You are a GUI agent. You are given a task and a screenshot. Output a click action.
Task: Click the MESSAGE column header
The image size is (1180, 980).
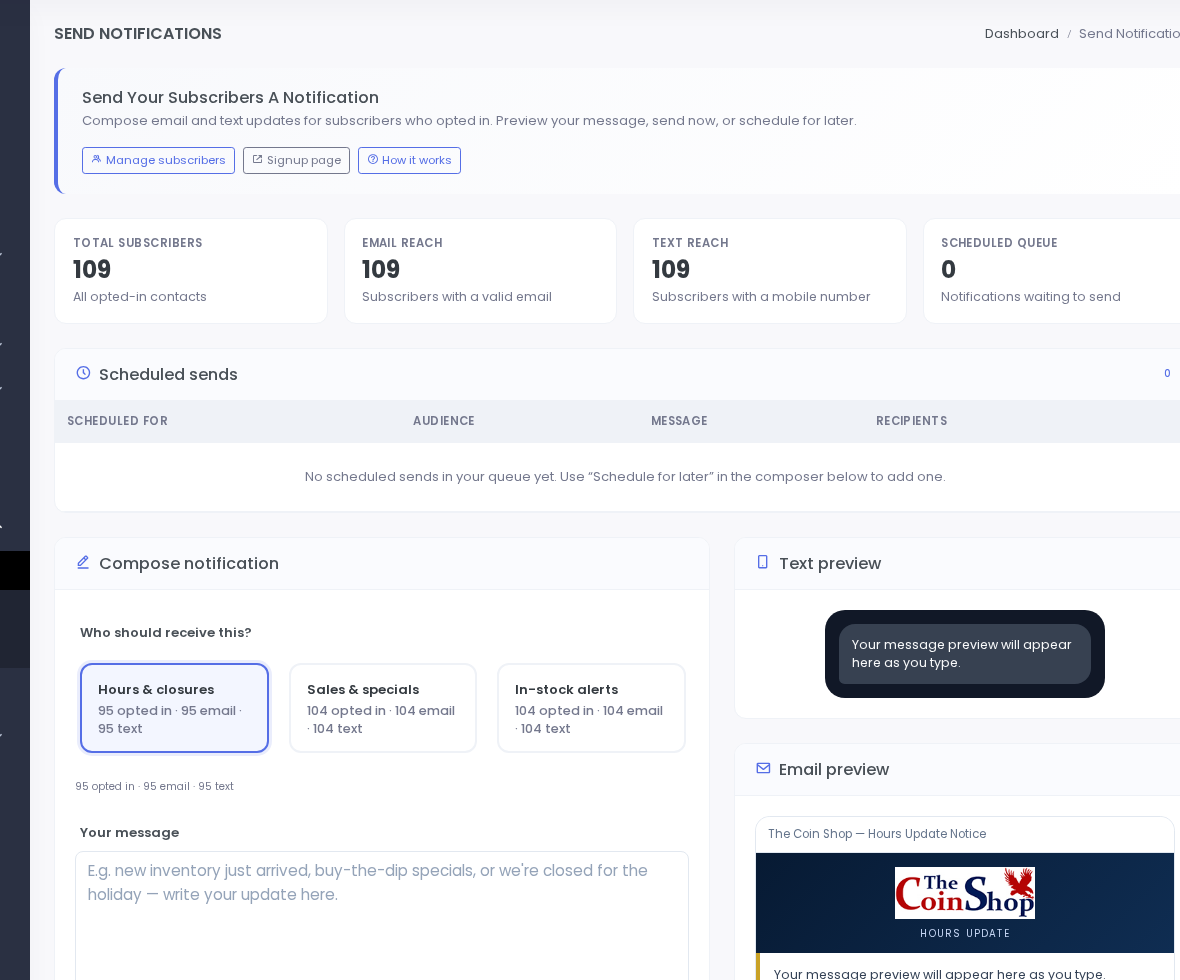tap(680, 421)
